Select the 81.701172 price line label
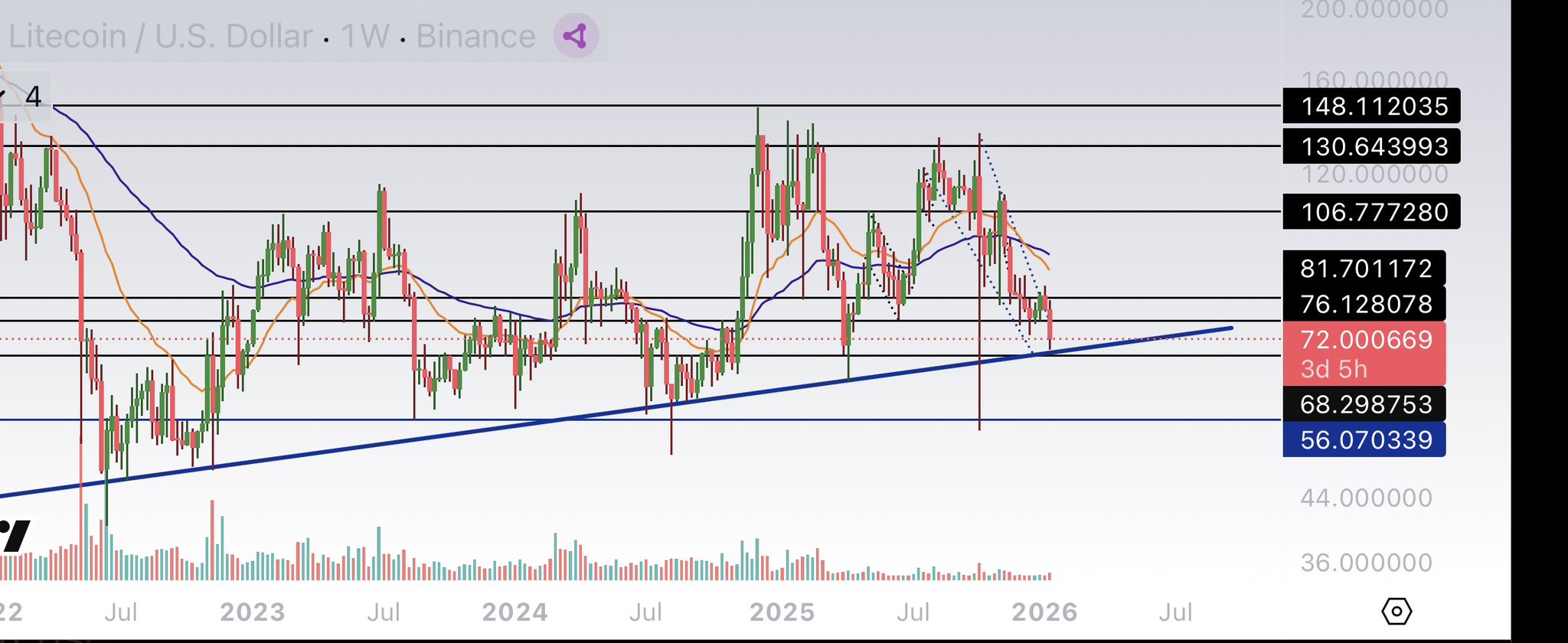This screenshot has height=643, width=1568. point(1364,268)
